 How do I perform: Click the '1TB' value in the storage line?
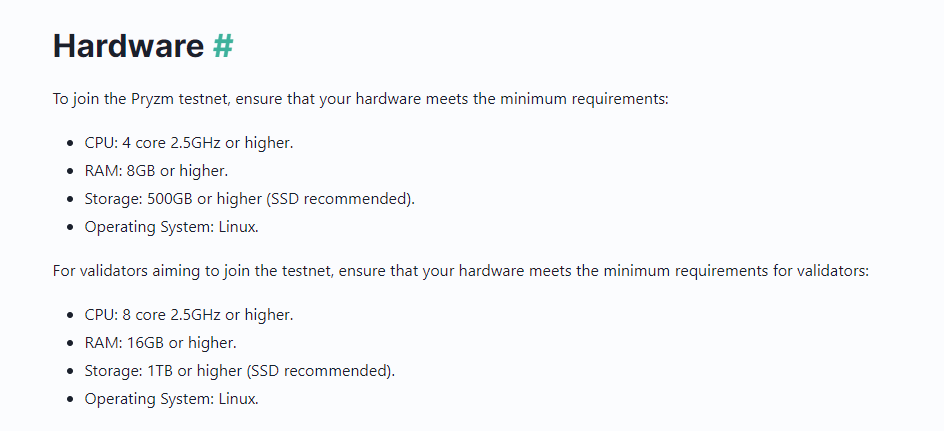(x=160, y=371)
